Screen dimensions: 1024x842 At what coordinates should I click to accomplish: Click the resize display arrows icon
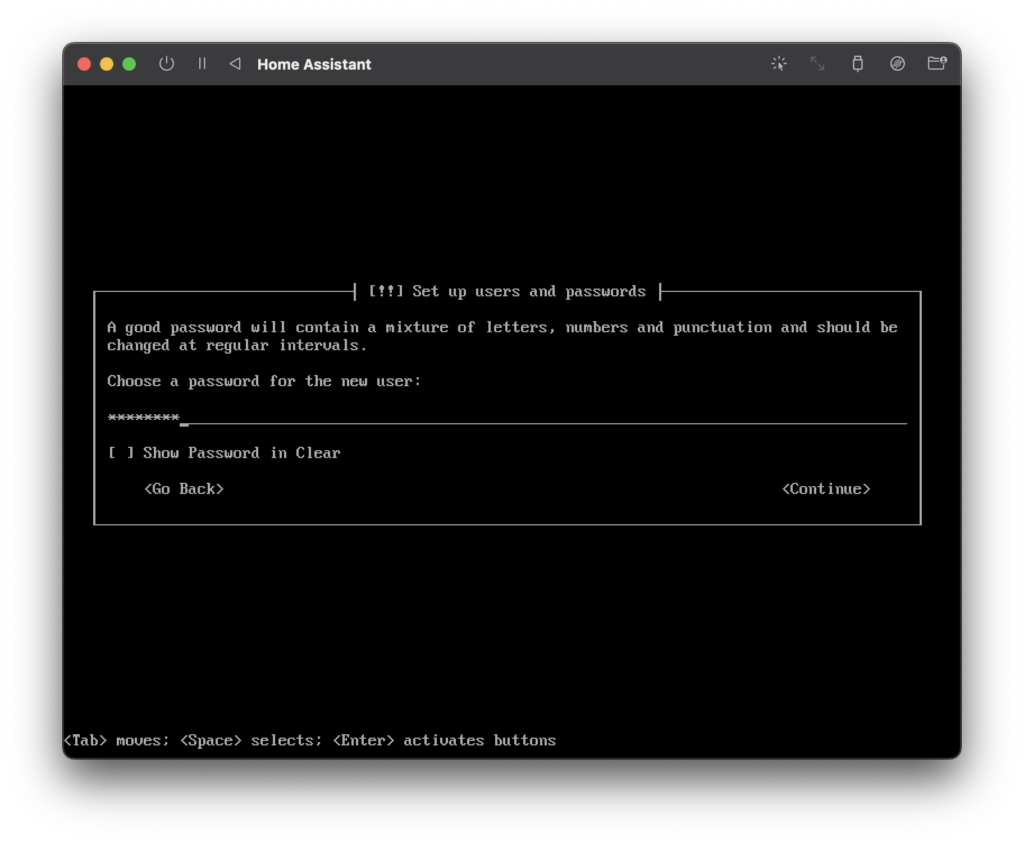click(818, 63)
